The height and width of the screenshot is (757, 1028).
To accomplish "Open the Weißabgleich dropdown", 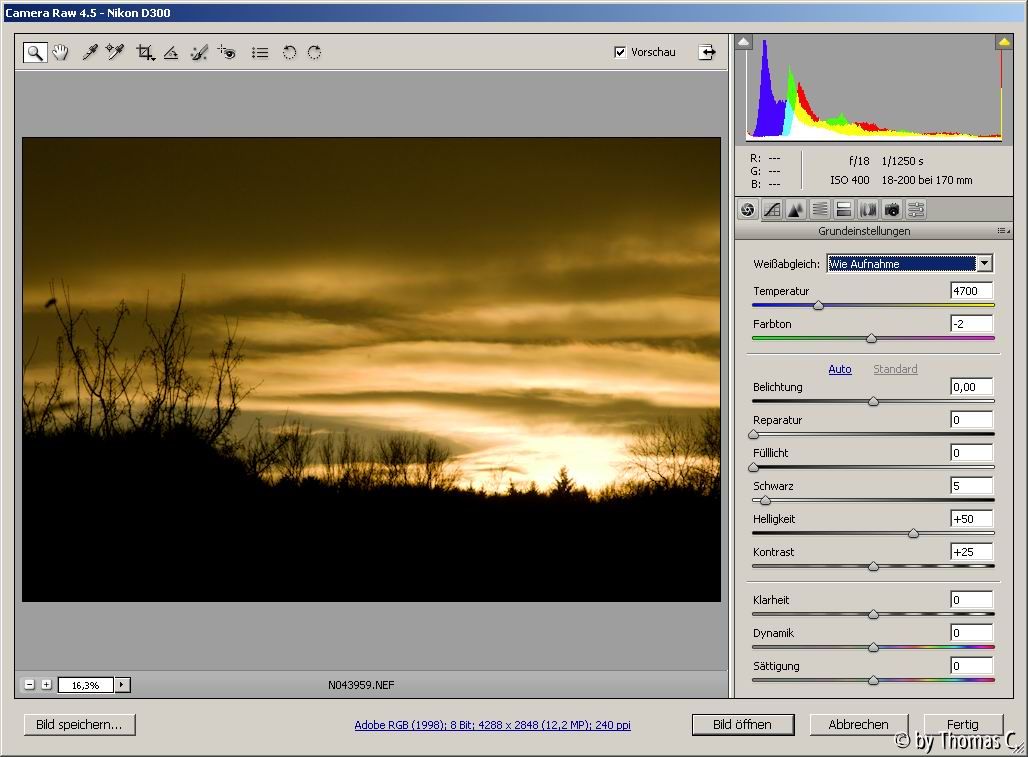I will 985,264.
